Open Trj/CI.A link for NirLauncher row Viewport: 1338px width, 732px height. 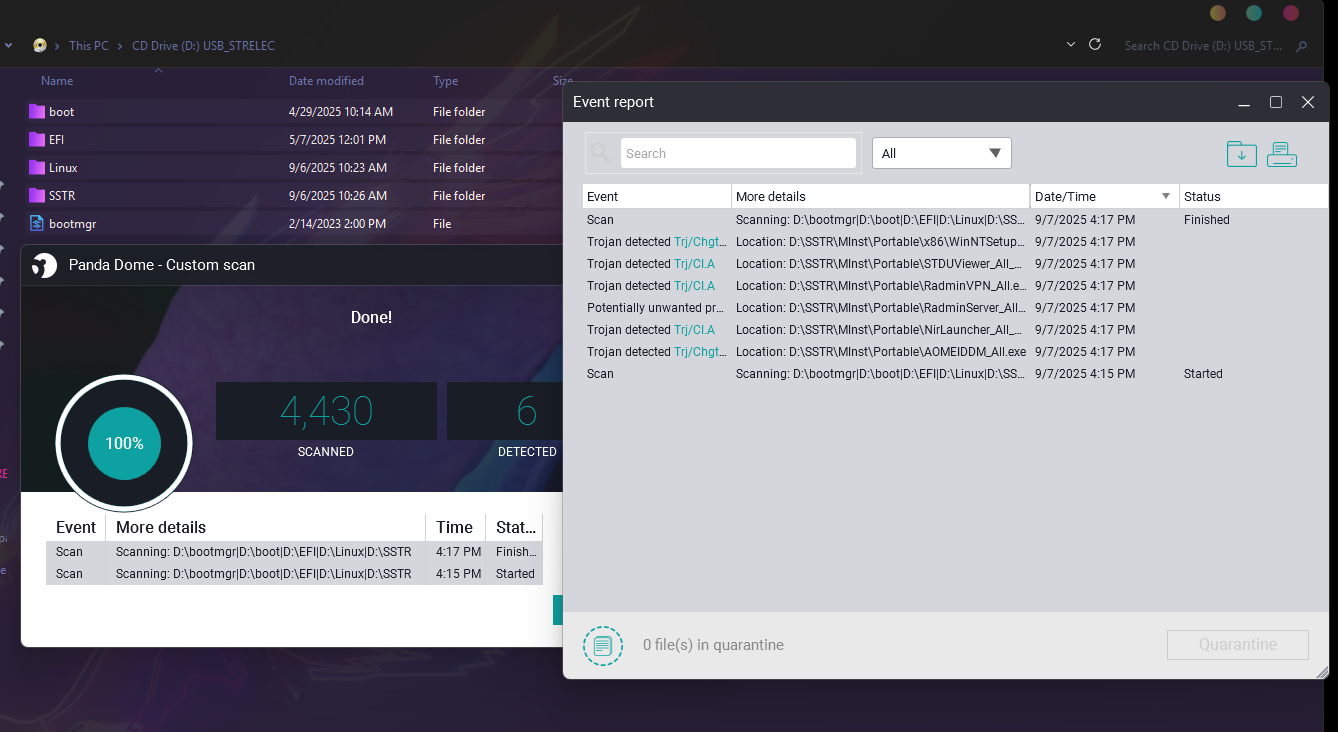[x=694, y=330]
